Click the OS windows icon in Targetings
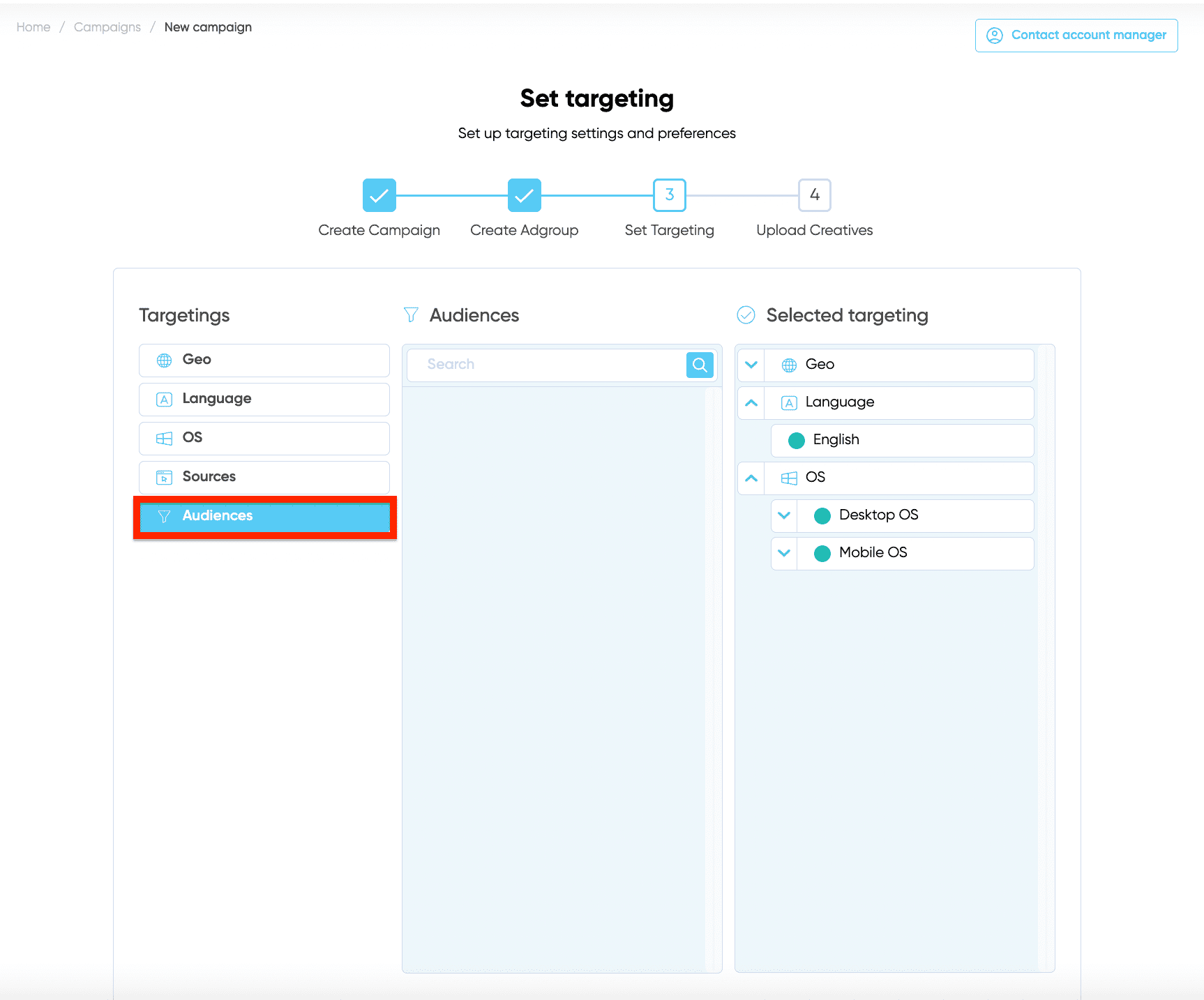This screenshot has width=1204, height=1000. point(164,438)
